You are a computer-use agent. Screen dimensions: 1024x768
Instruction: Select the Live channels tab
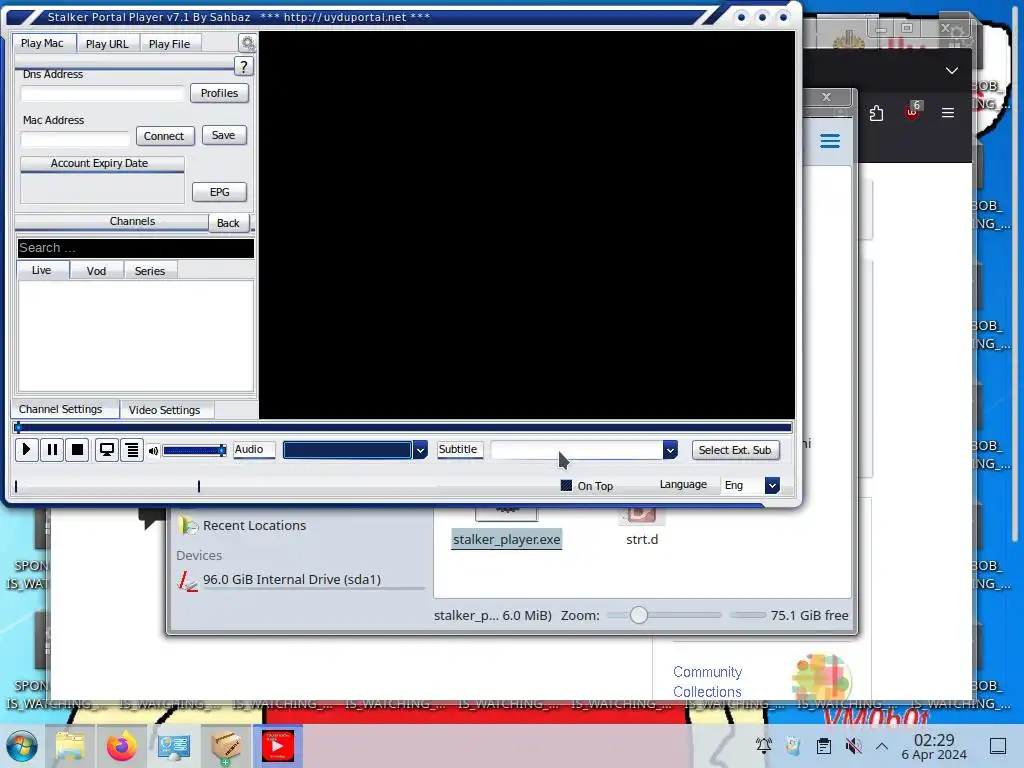[x=42, y=270]
